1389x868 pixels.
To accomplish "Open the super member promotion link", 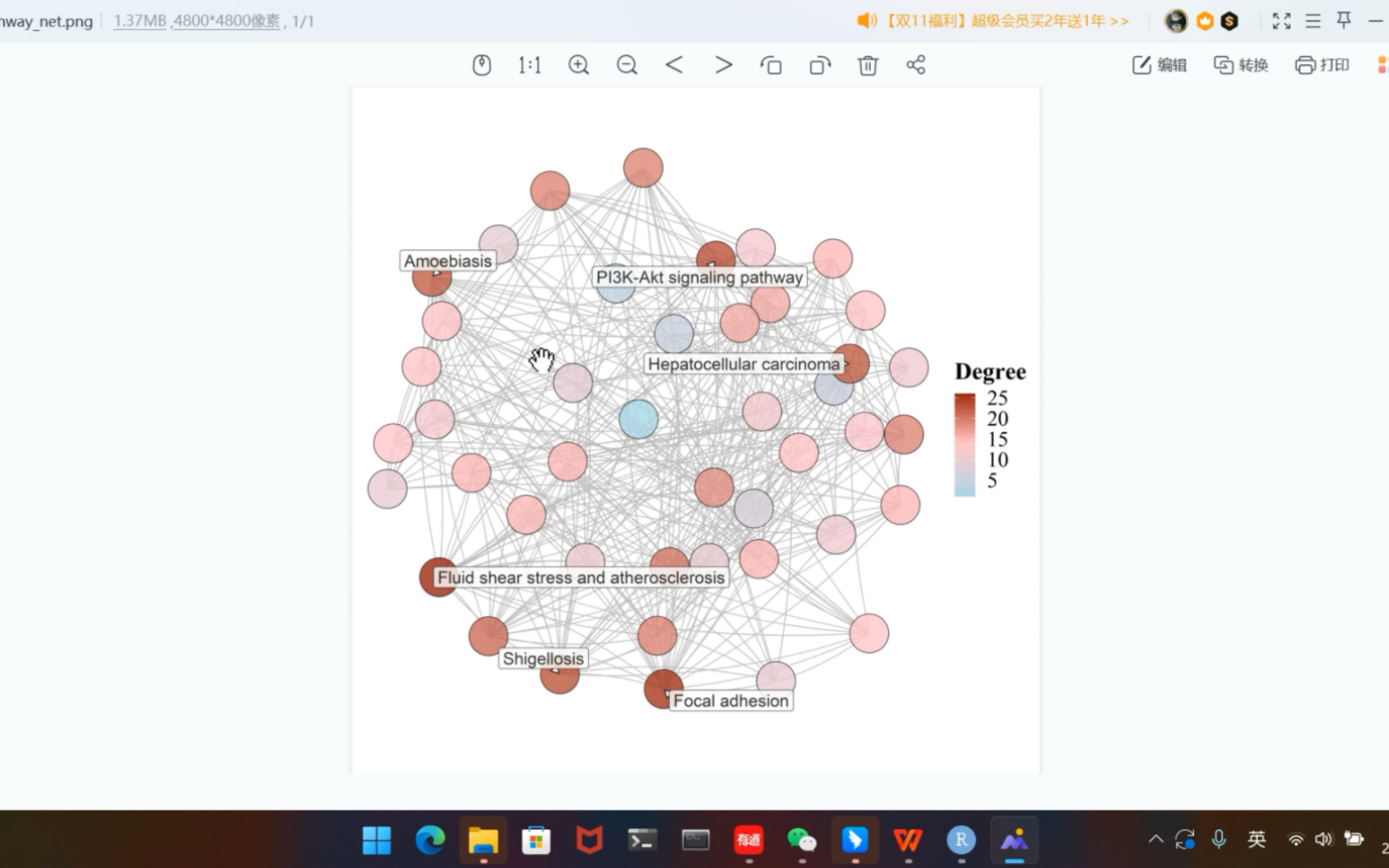I will tap(1007, 20).
